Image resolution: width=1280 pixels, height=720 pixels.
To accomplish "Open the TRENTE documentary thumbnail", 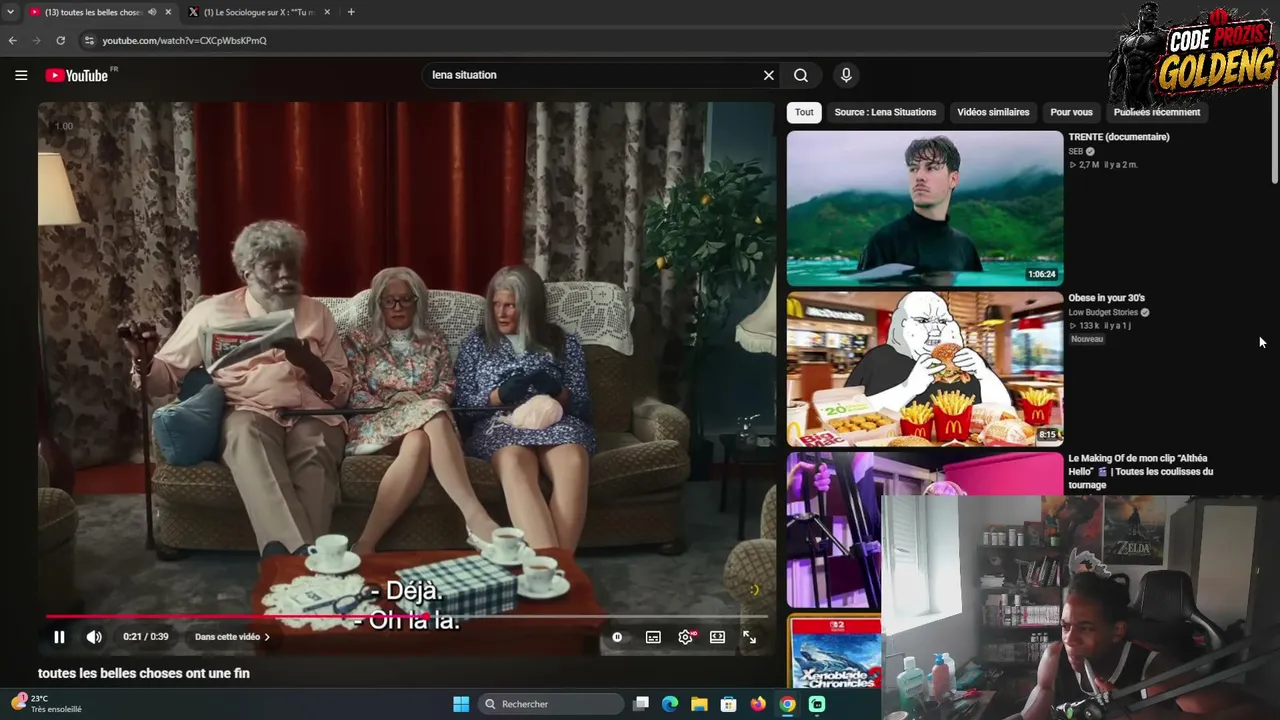I will 925,209.
